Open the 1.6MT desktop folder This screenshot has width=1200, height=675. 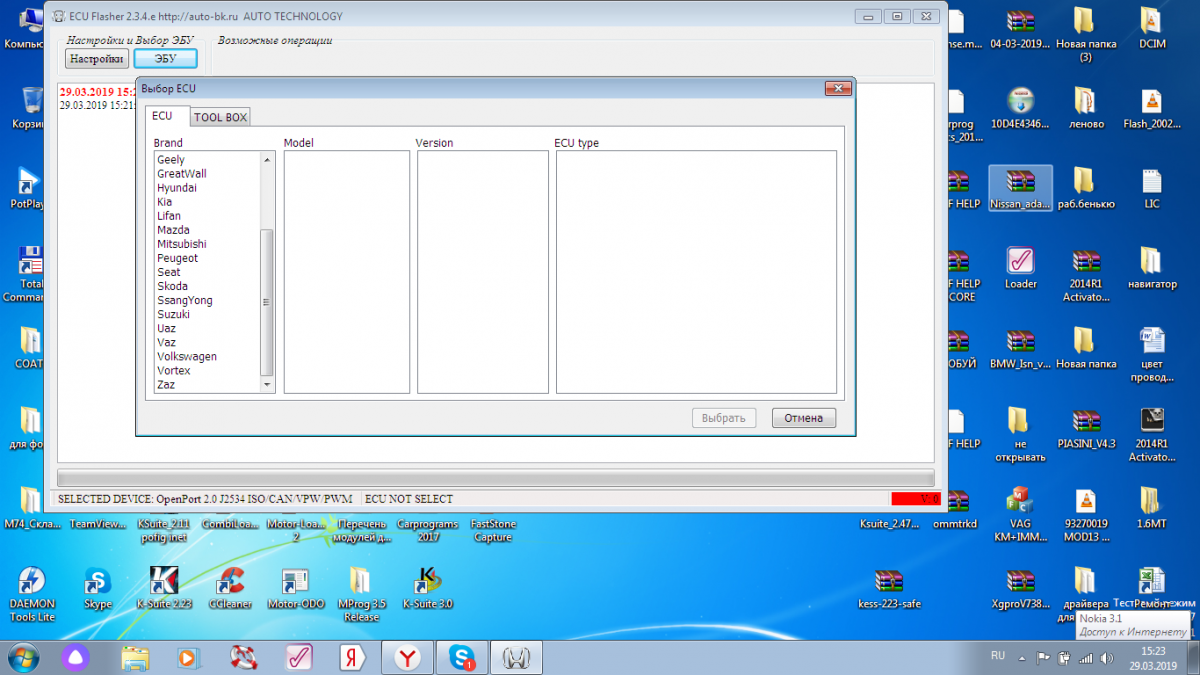(x=1152, y=508)
